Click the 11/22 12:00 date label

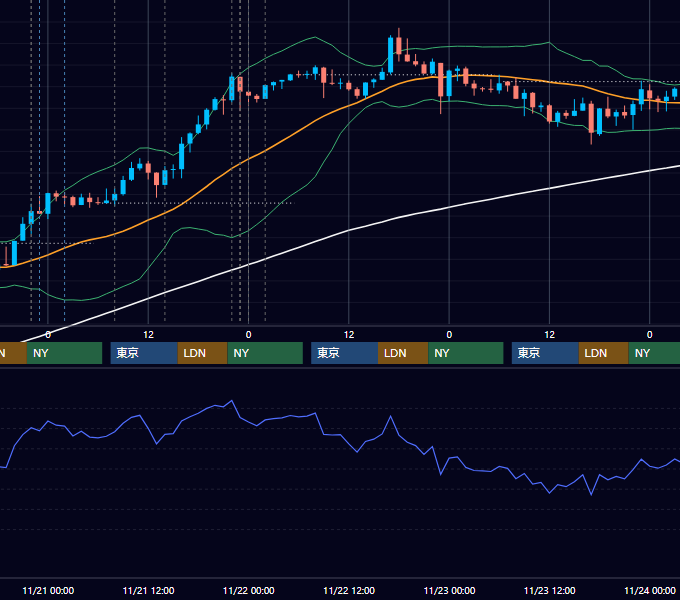point(349,590)
